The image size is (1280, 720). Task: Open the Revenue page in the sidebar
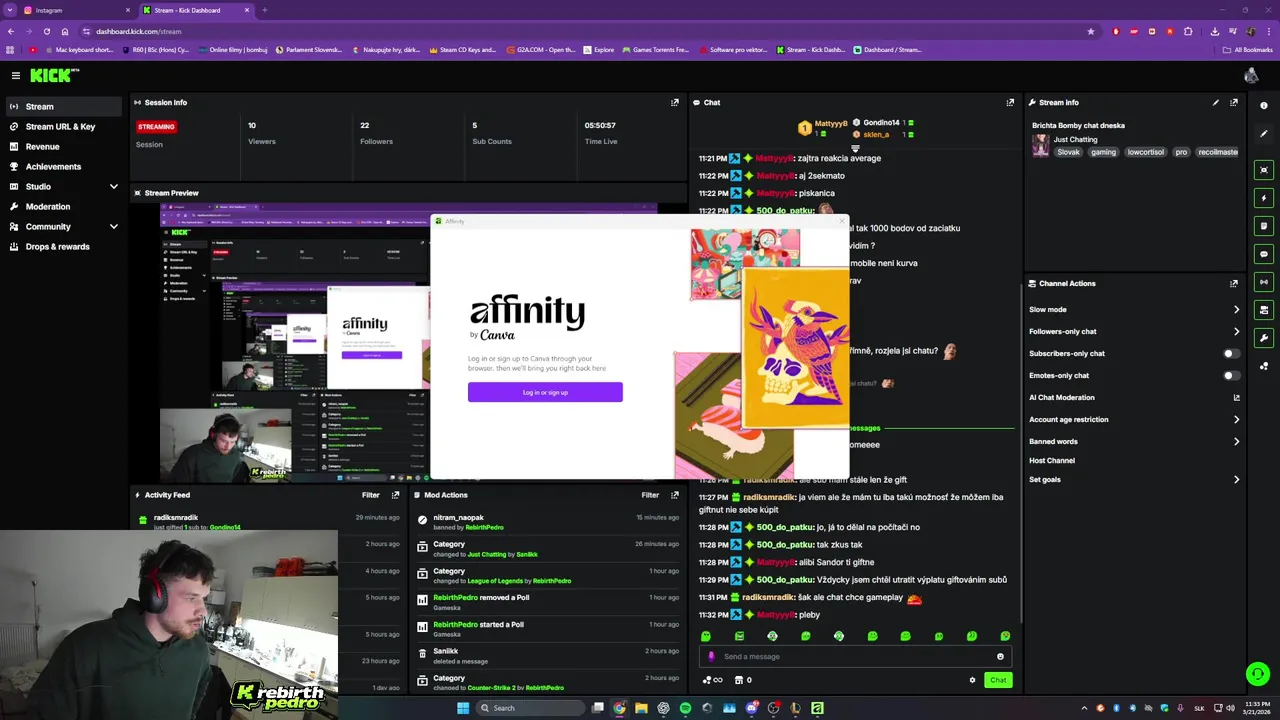(x=42, y=146)
